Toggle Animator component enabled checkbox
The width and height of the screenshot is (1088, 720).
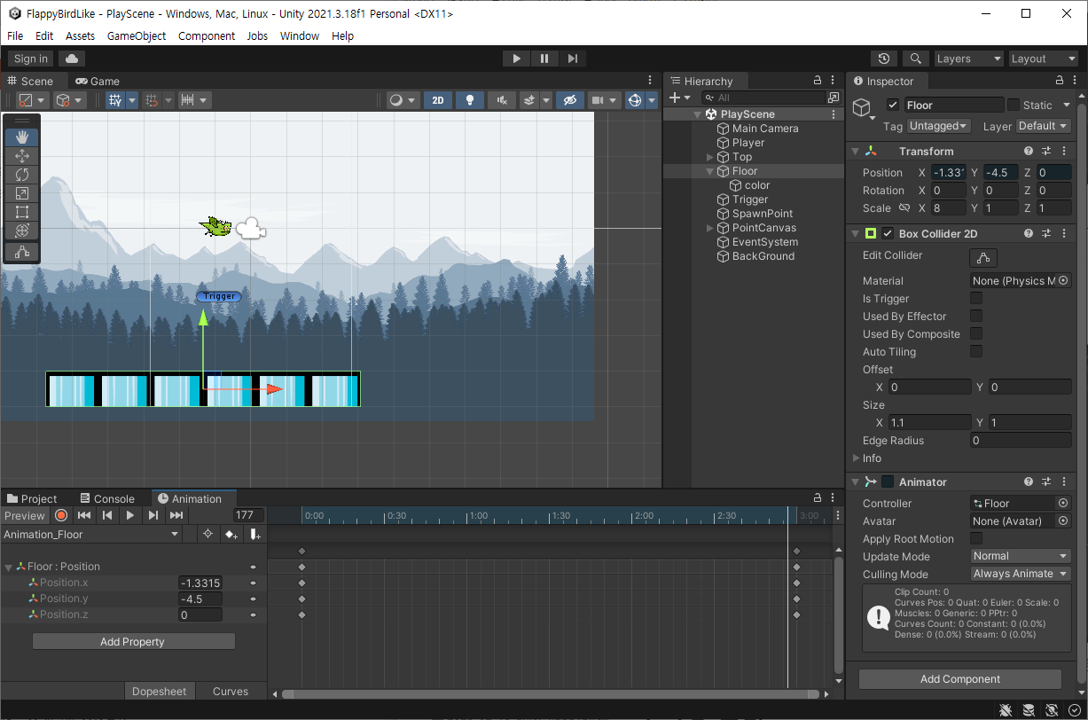(887, 482)
